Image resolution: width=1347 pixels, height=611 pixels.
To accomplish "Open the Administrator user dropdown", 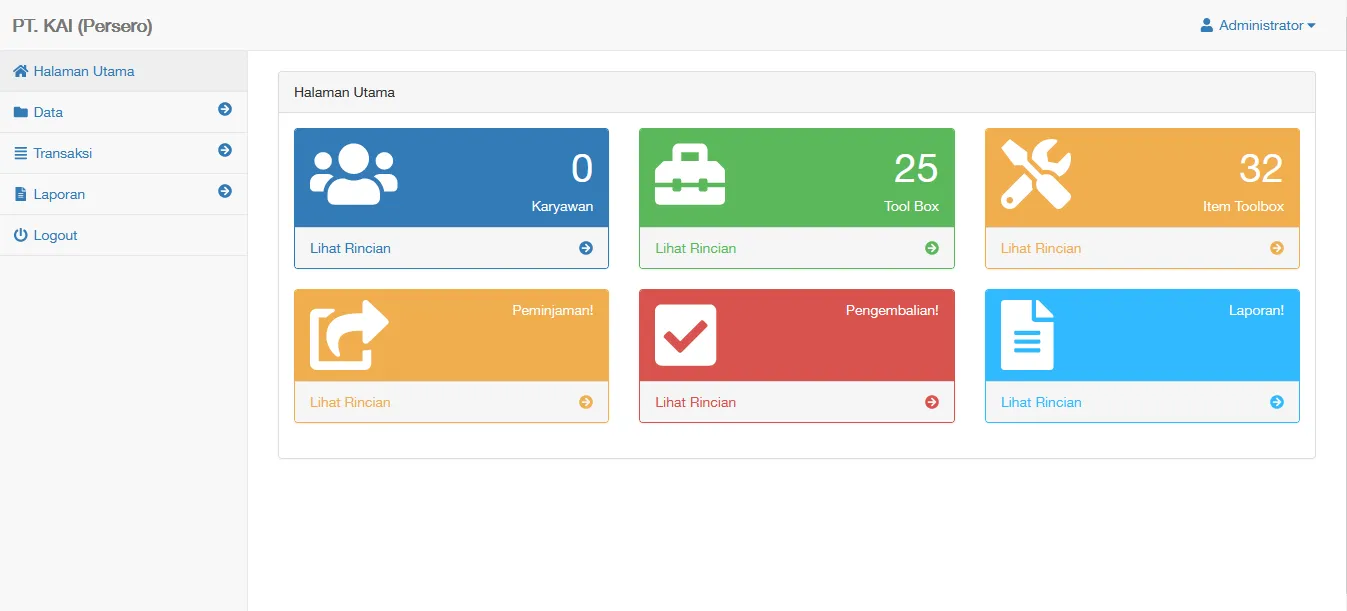I will pyautogui.click(x=1258, y=25).
